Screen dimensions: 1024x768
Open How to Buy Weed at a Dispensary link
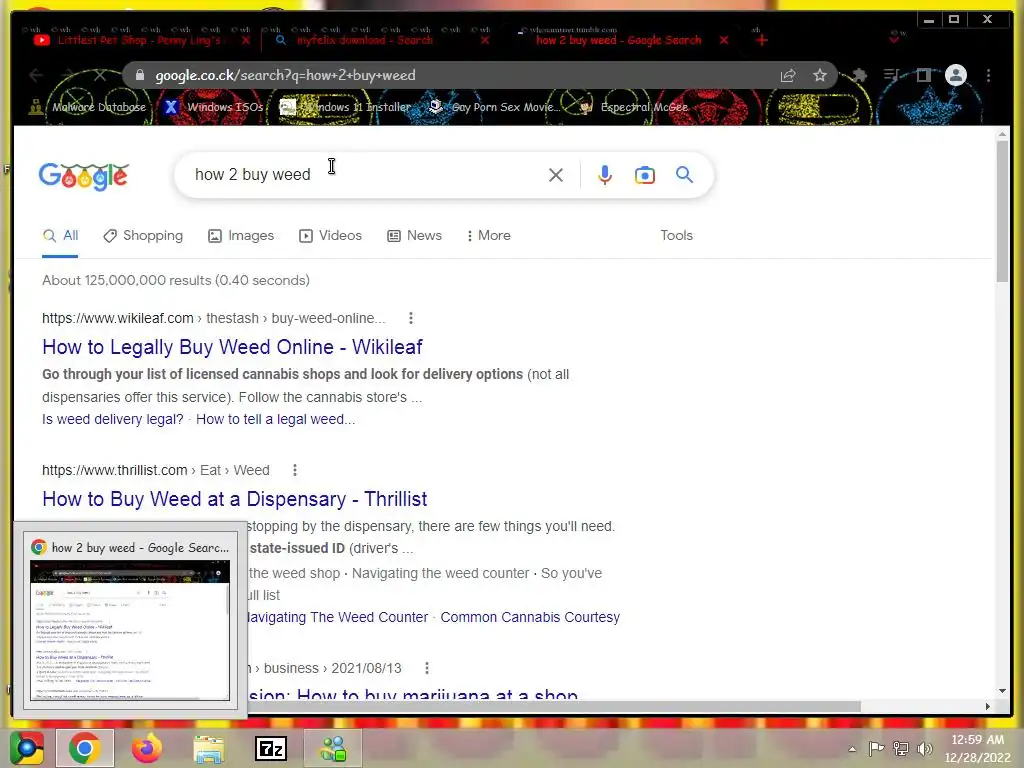(234, 499)
